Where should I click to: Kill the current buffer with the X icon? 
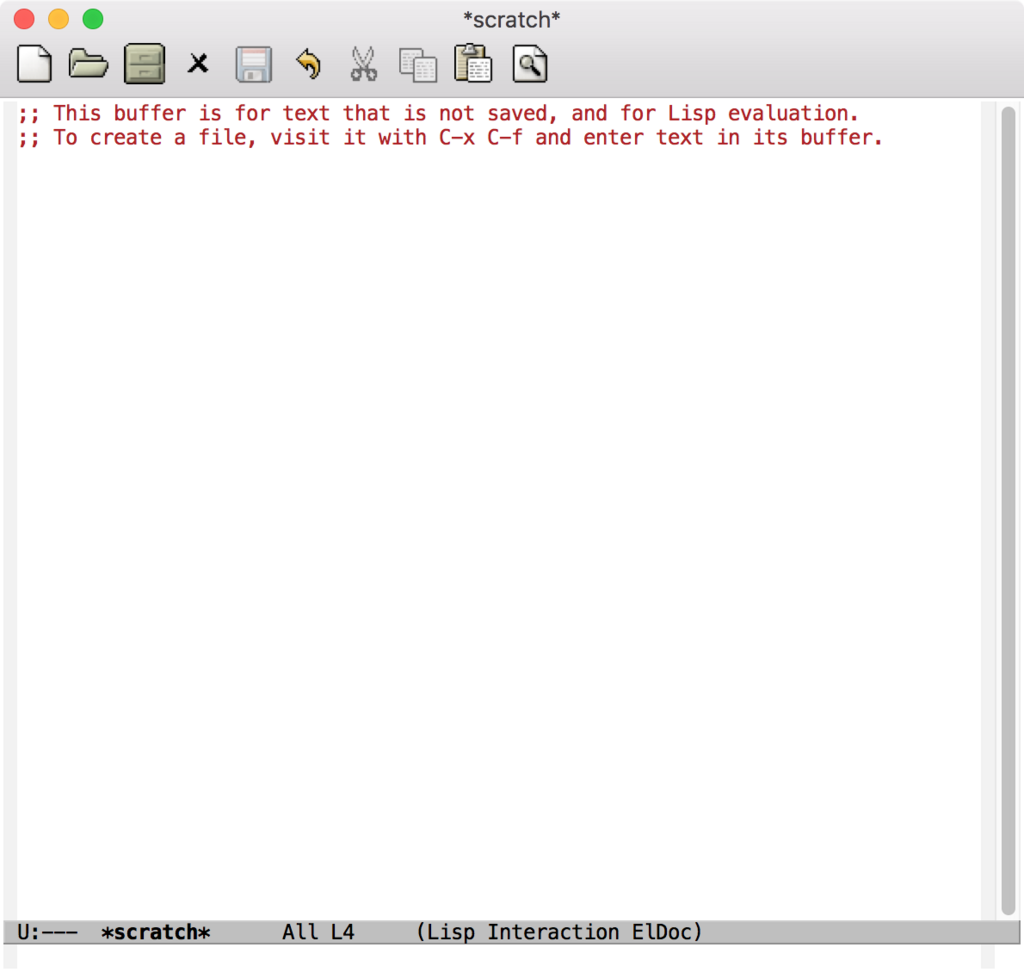click(x=198, y=64)
